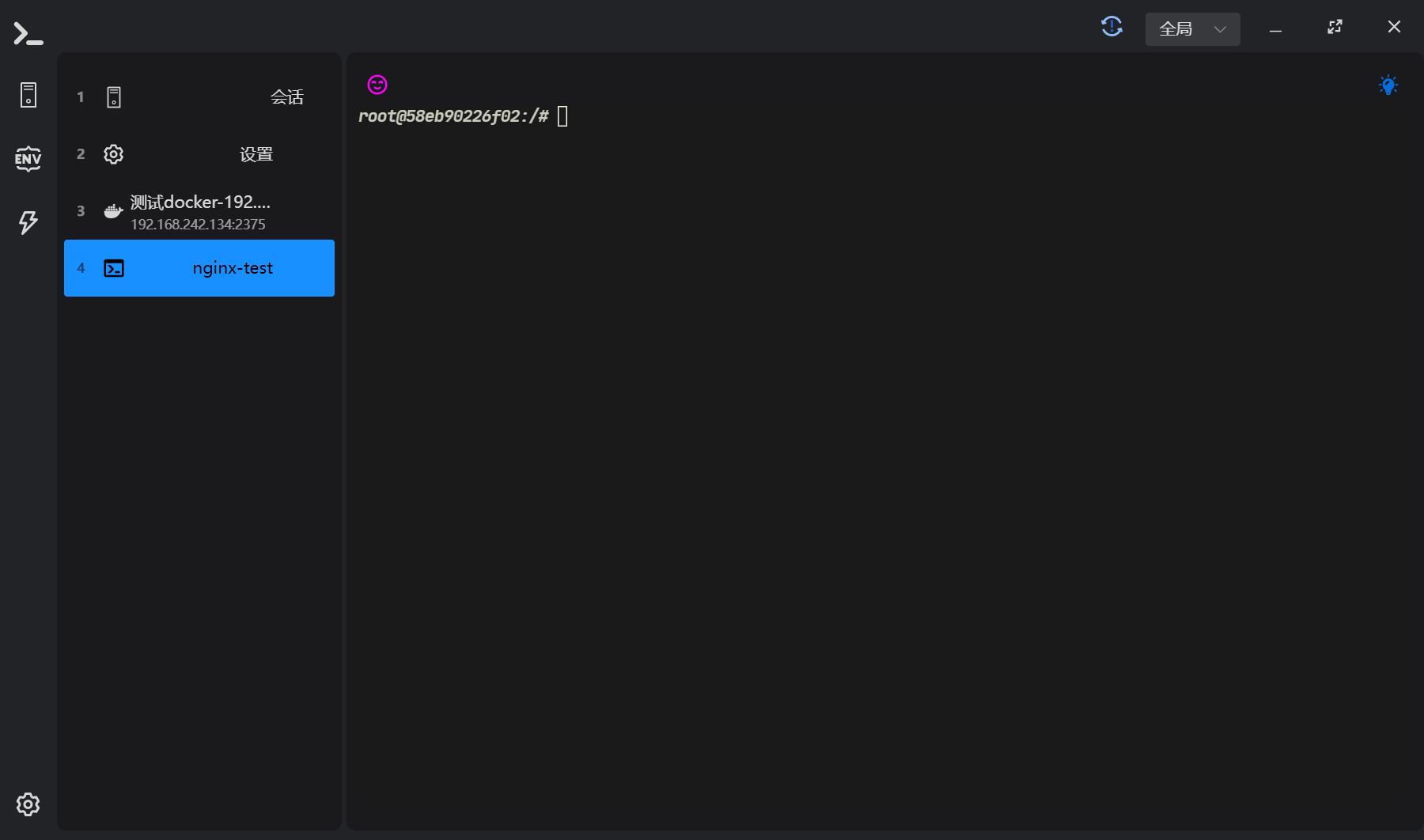The width and height of the screenshot is (1424, 840).
Task: Click the Docker whale icon in tab list
Action: pyautogui.click(x=113, y=211)
